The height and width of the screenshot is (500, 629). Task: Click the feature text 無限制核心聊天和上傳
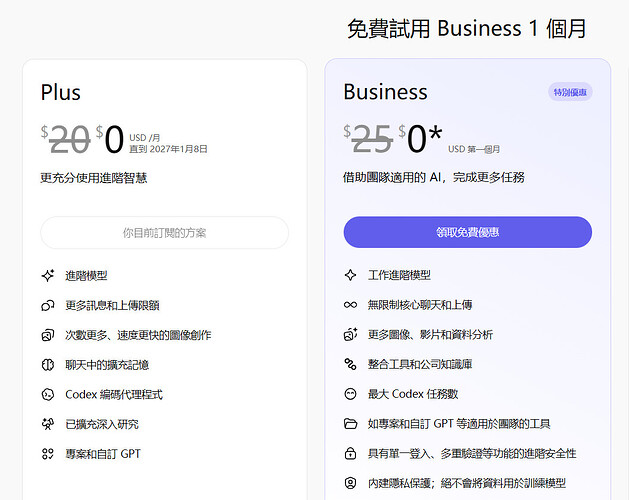pos(420,305)
